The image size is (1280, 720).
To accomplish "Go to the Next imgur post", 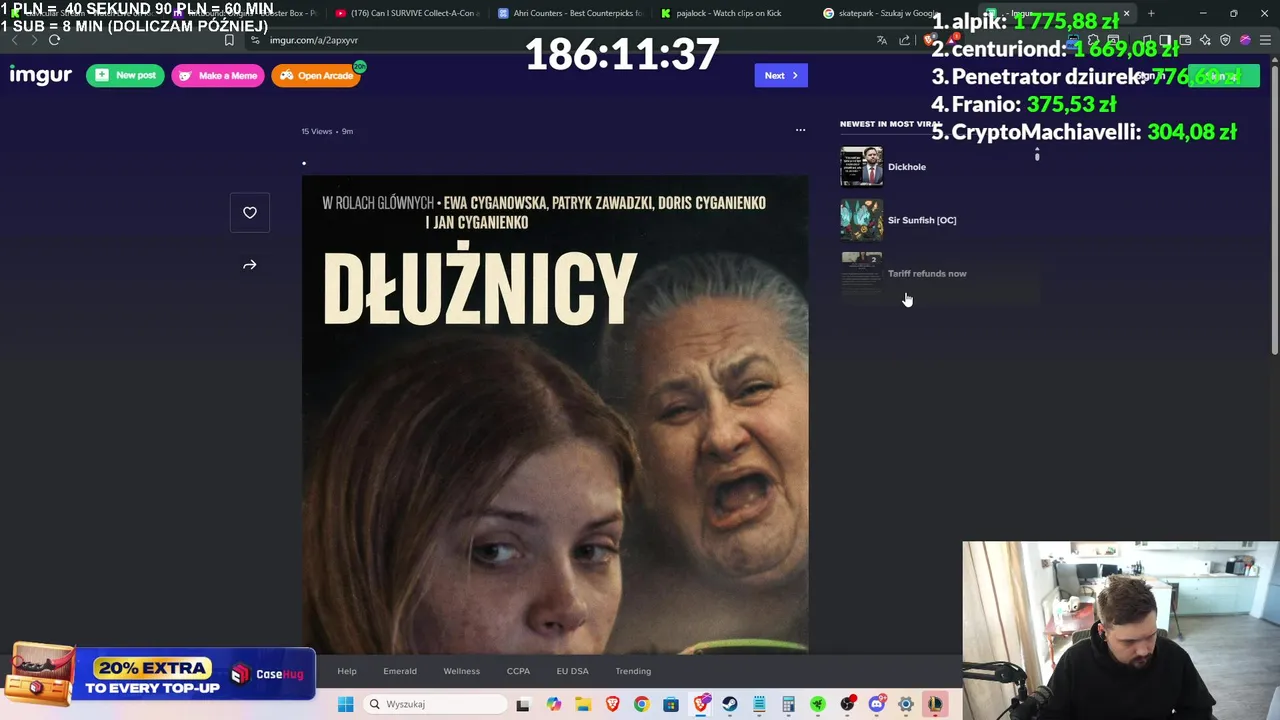I will click(781, 76).
